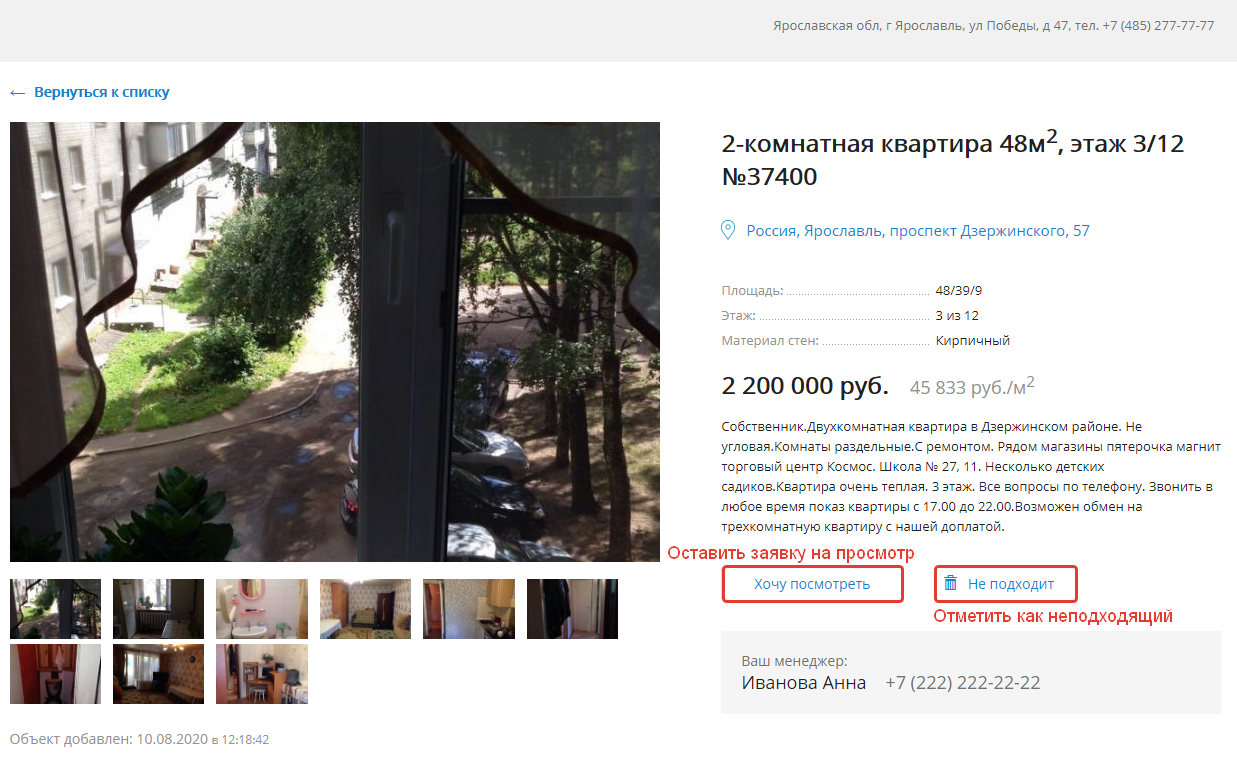
Task: Click the back arrow icon before 'Вернуться к списку'
Action: pos(17,92)
